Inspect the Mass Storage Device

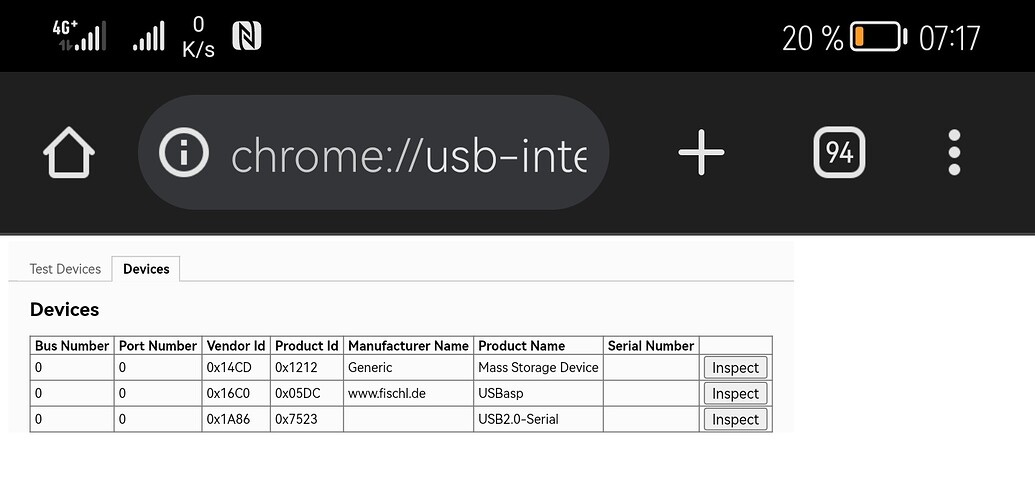(735, 367)
